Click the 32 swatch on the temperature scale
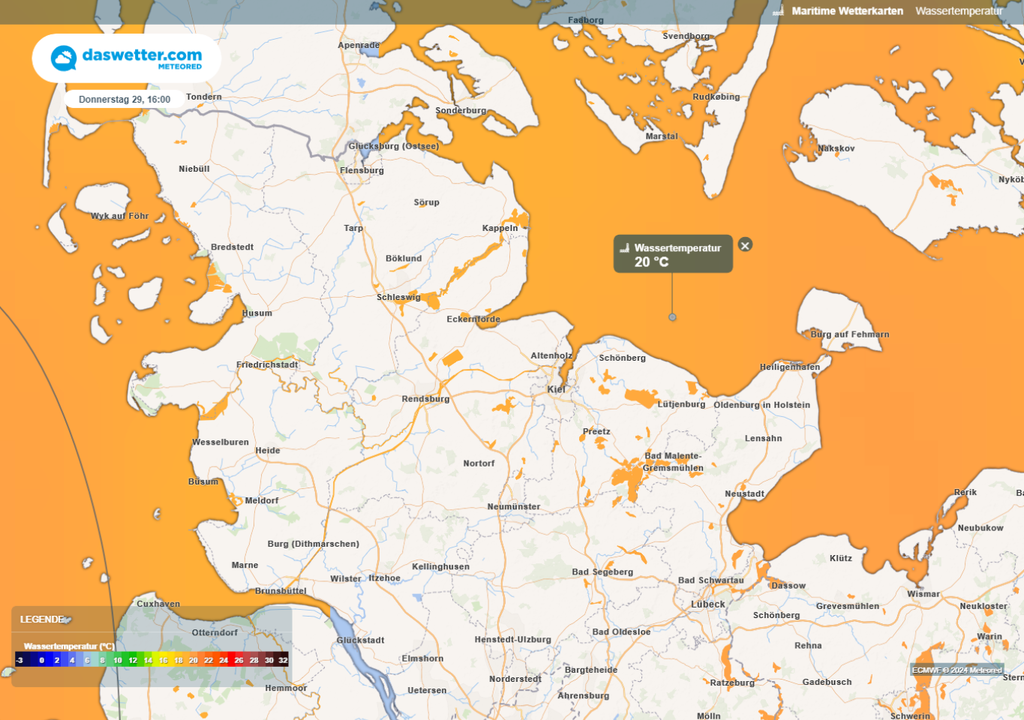The height and width of the screenshot is (720, 1024). coord(283,660)
